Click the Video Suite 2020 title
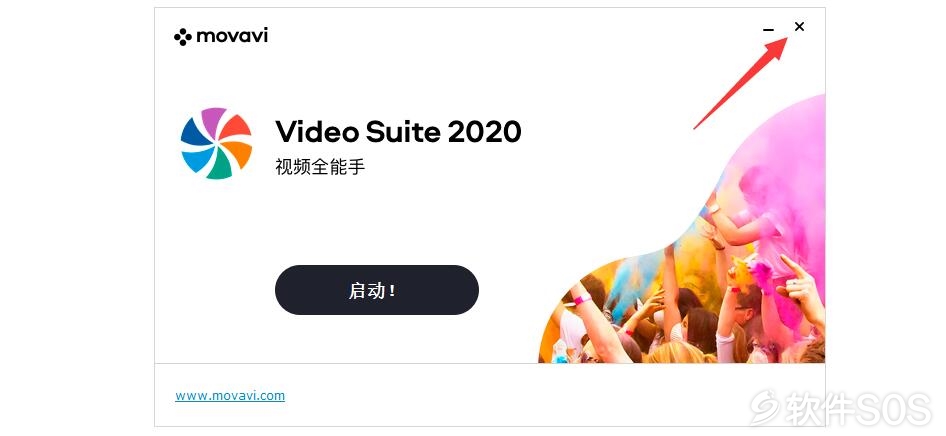The height and width of the screenshot is (436, 946). click(398, 131)
